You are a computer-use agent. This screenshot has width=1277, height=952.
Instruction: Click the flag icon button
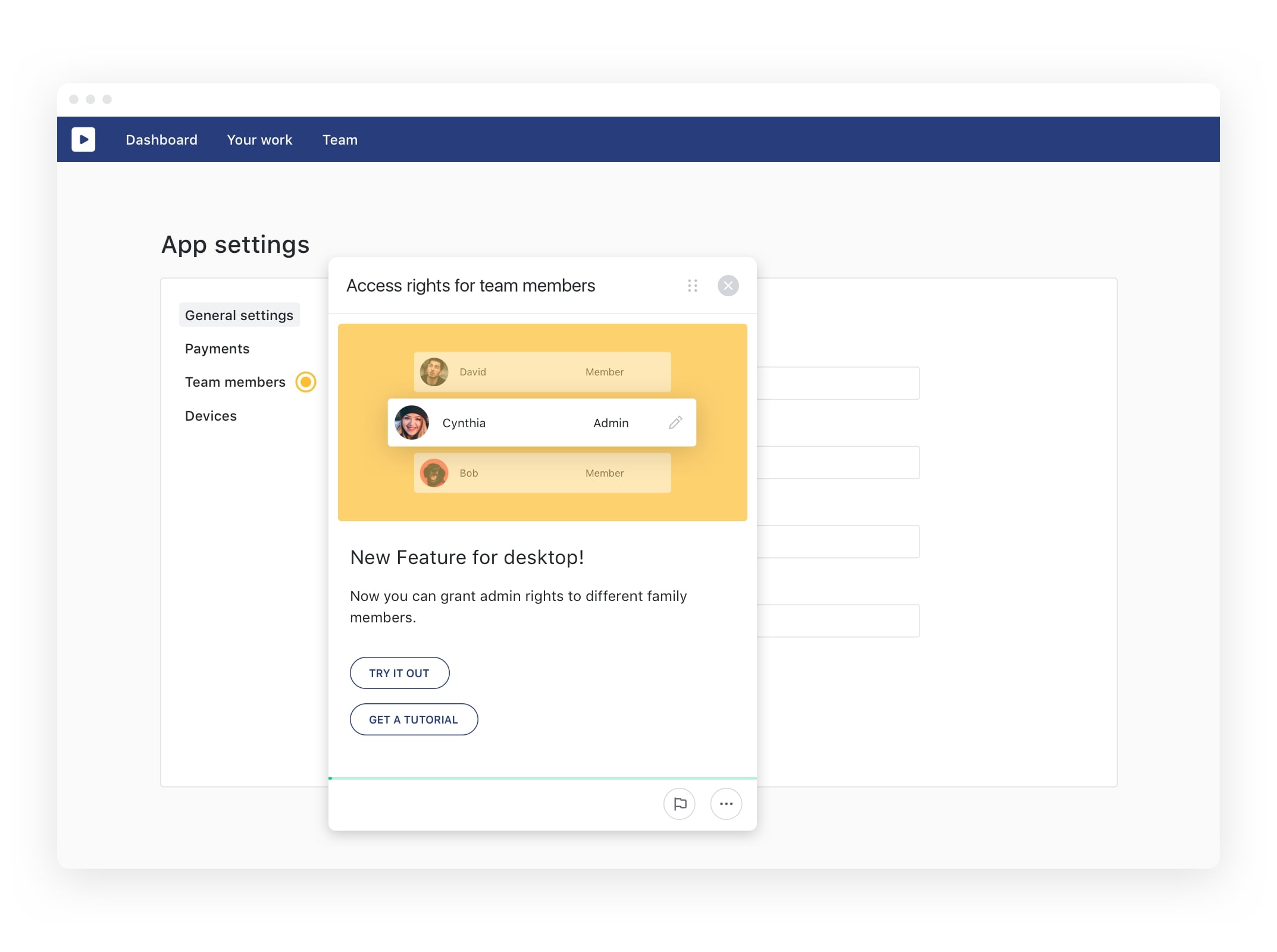pos(680,804)
